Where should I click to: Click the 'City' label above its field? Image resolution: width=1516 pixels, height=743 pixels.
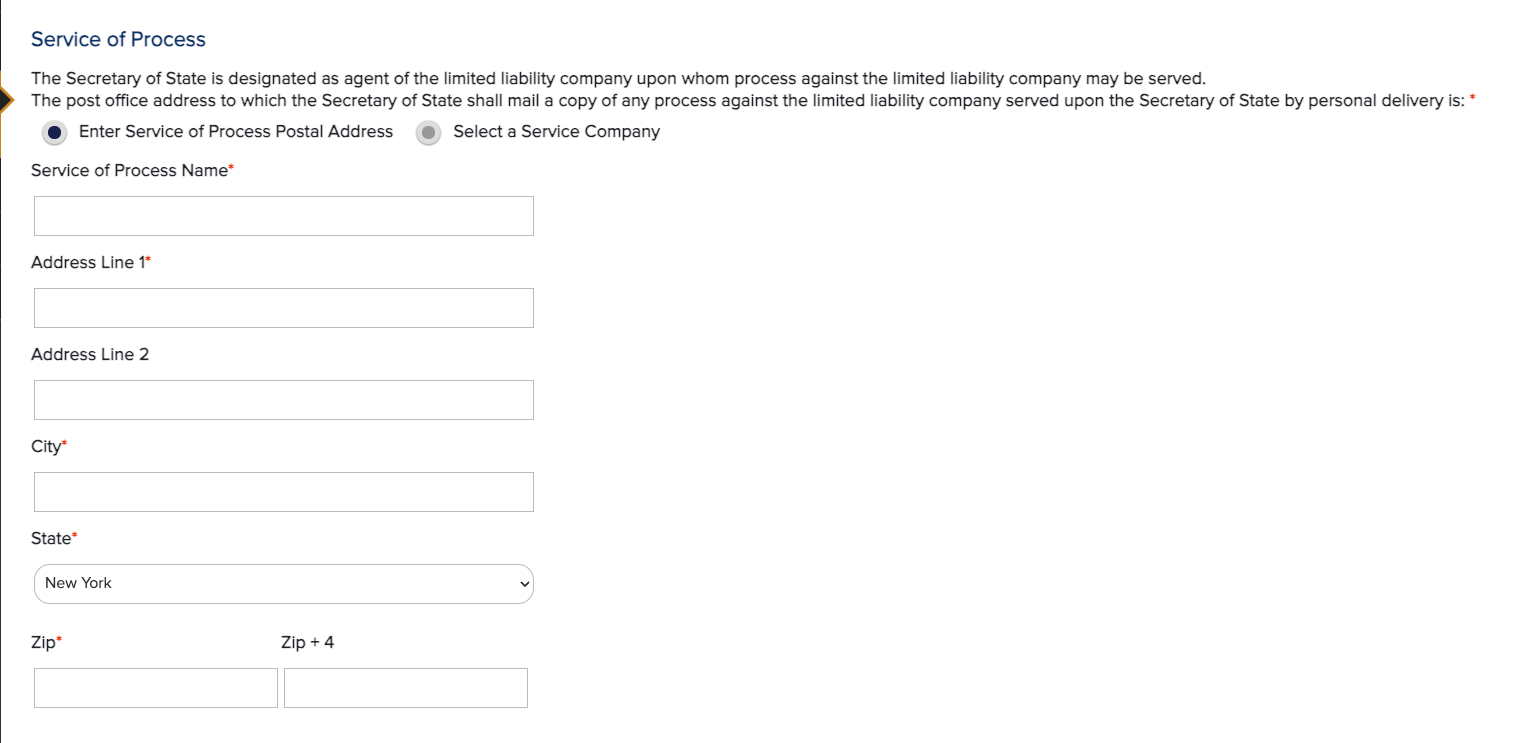coord(48,447)
